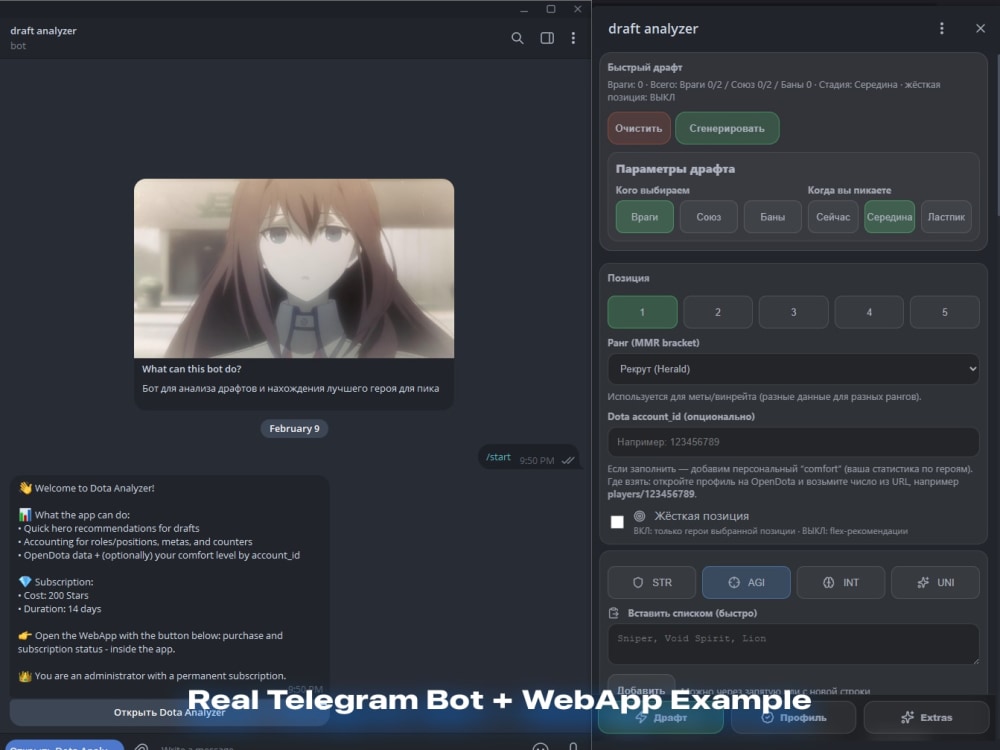Click the Открыть Dota Analyzer inline button

pyautogui.click(x=170, y=712)
